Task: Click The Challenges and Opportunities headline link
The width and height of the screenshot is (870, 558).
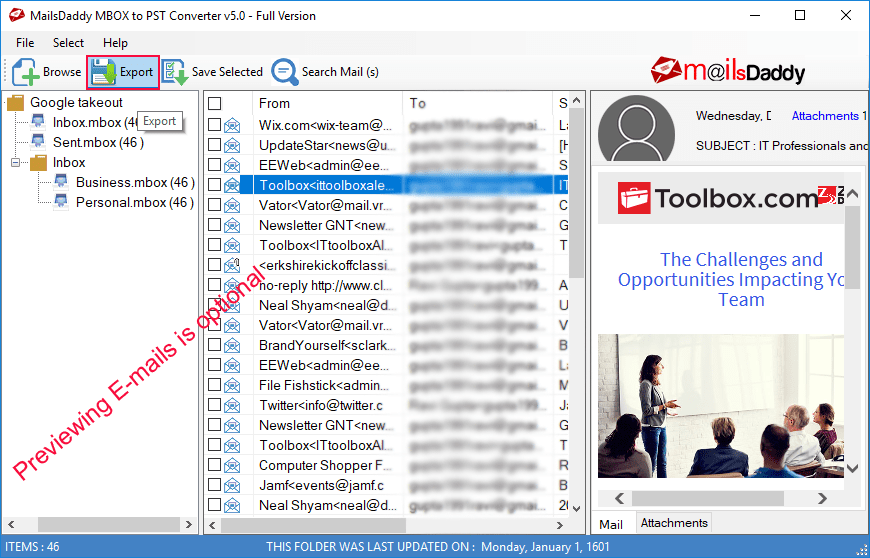Action: click(x=730, y=280)
